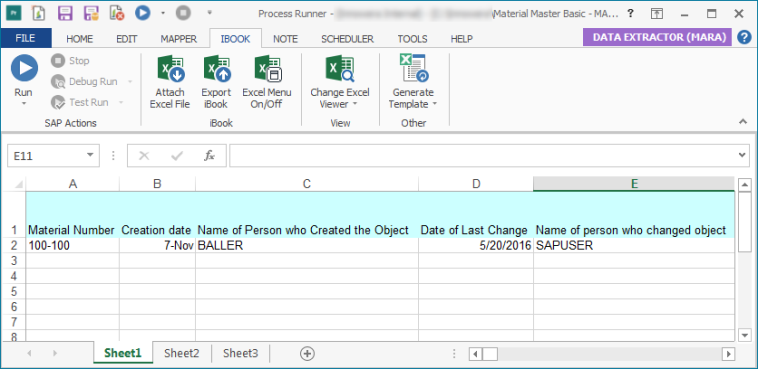This screenshot has width=758, height=369.
Task: Open the SCHEDULER tab
Action: tap(348, 39)
